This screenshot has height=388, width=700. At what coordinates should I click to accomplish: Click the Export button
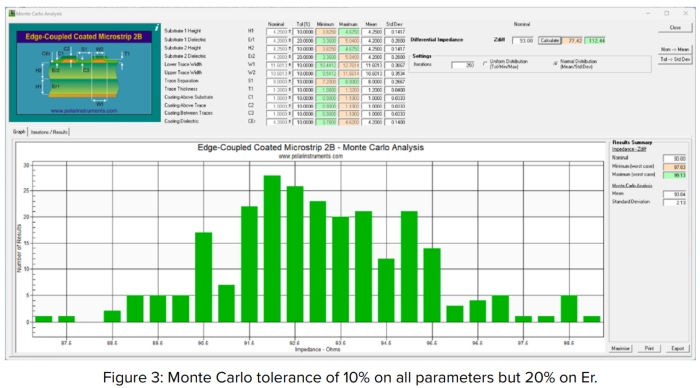tap(678, 348)
